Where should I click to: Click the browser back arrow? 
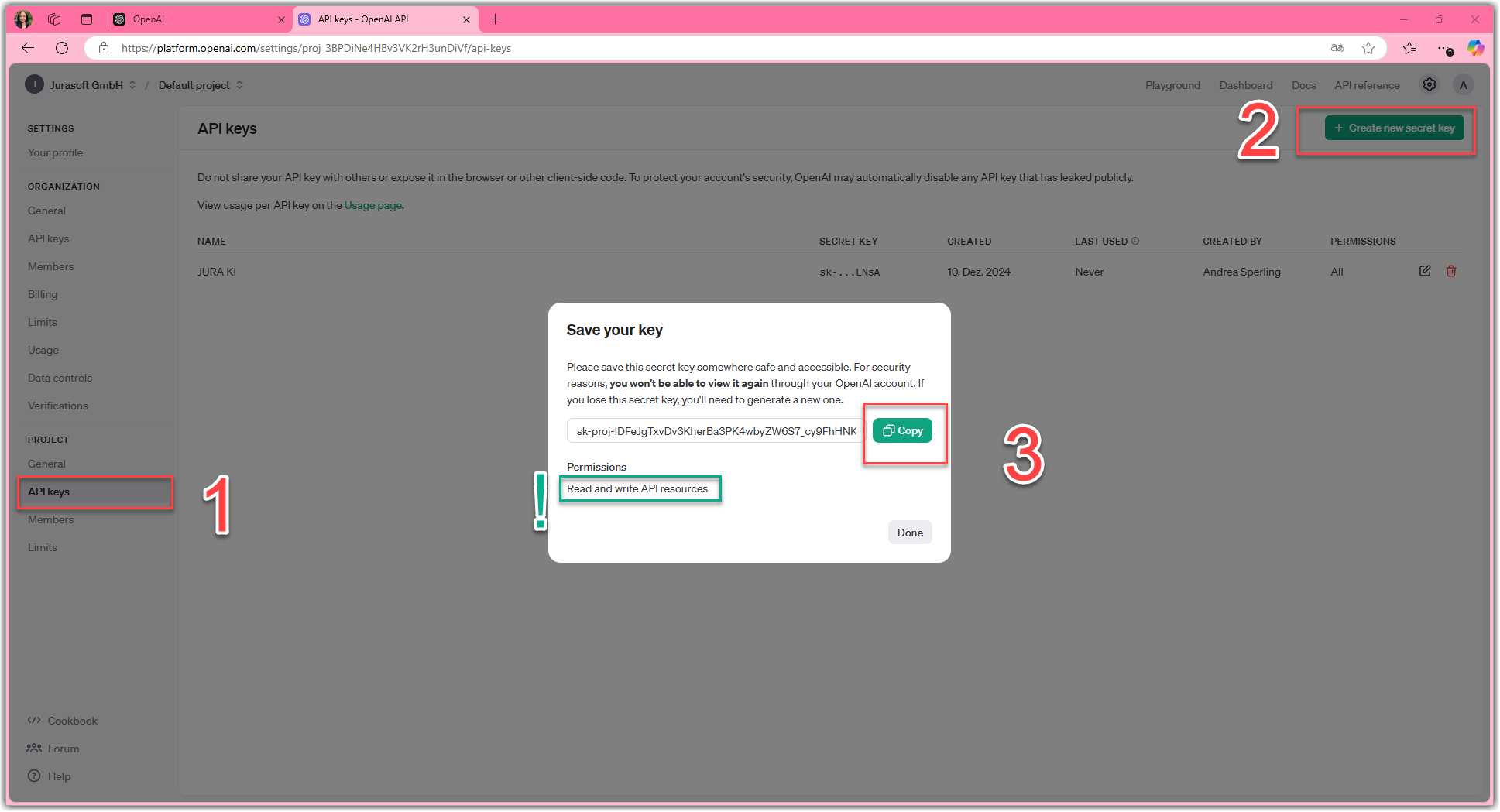[x=28, y=48]
